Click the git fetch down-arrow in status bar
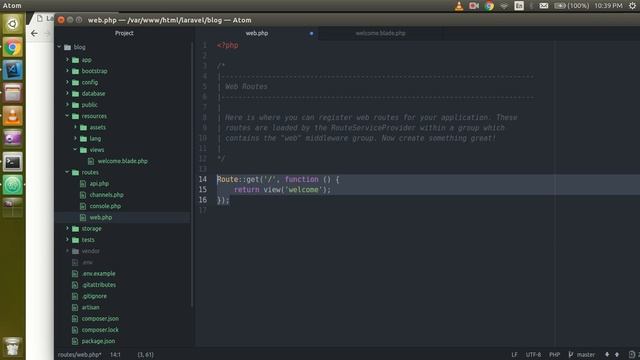The width and height of the screenshot is (640, 360). pos(607,354)
